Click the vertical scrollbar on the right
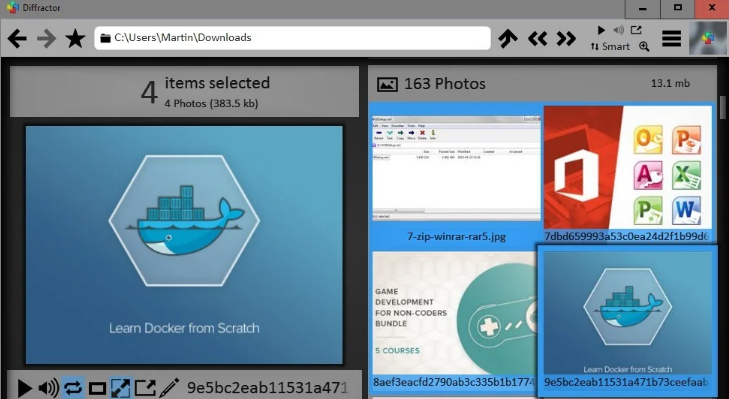 [722, 107]
